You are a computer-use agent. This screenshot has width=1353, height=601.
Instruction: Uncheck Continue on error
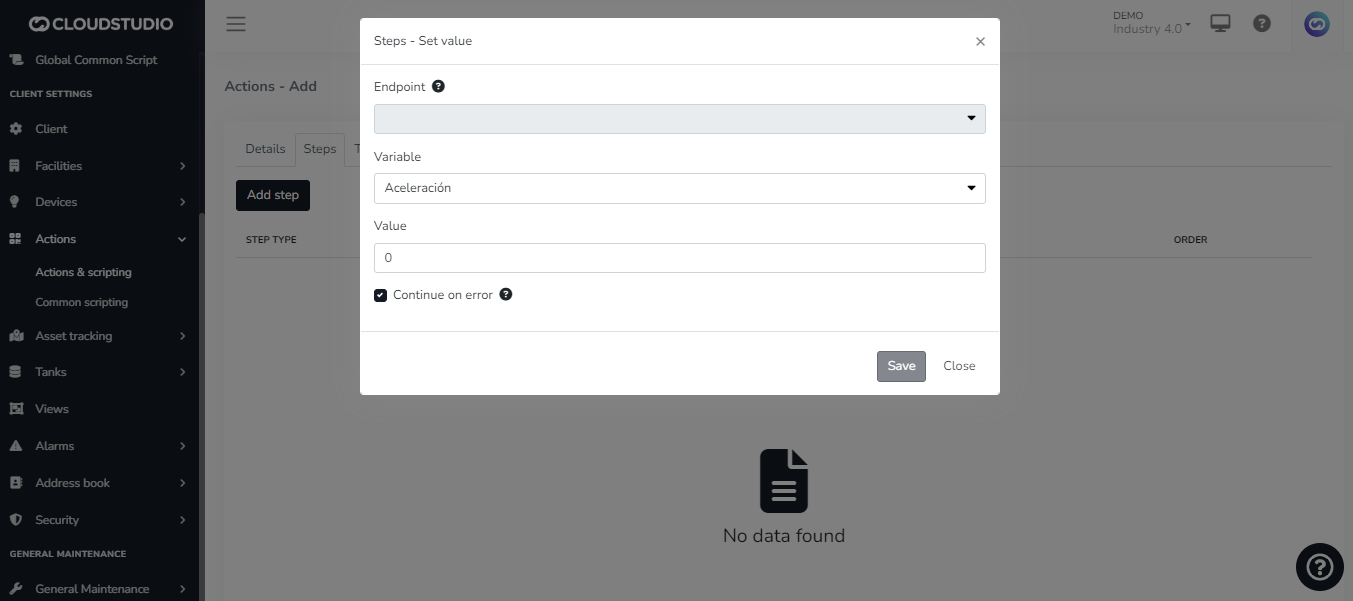coord(380,295)
